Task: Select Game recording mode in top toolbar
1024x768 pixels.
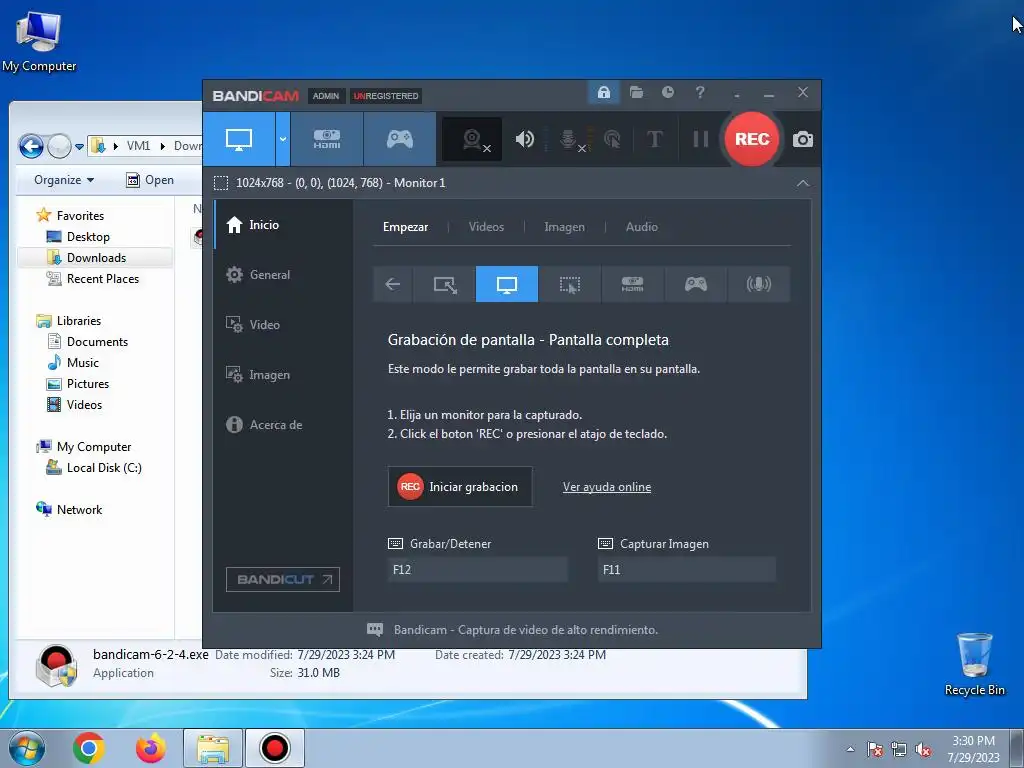Action: click(400, 139)
